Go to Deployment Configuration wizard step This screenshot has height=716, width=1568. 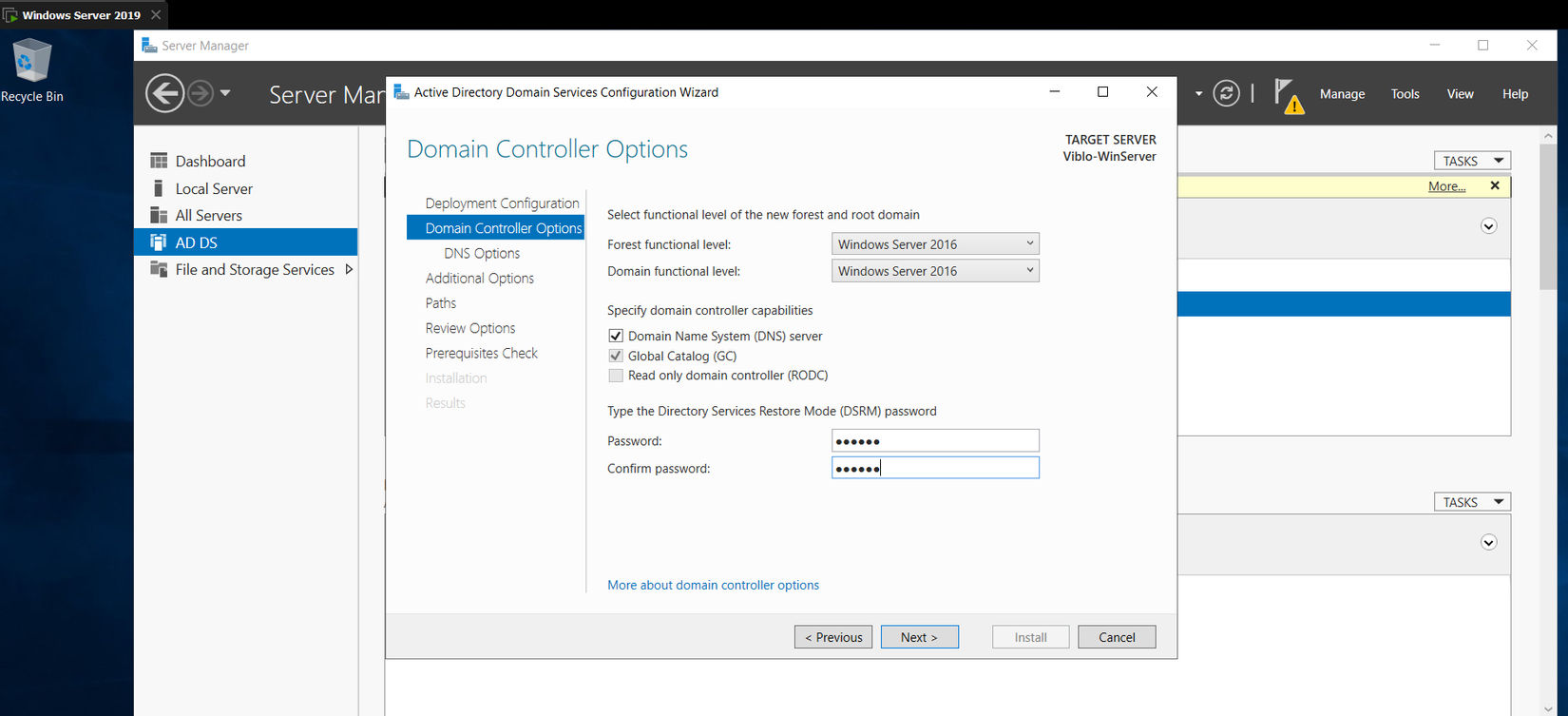(502, 203)
